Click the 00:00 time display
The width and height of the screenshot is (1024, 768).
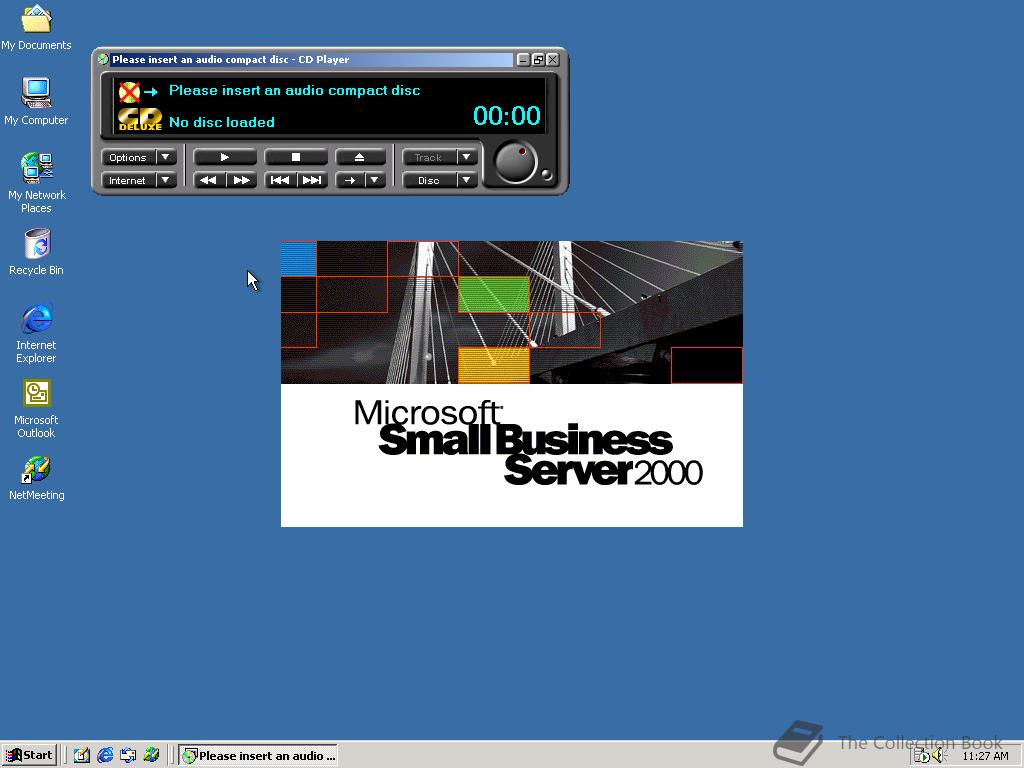coord(507,116)
